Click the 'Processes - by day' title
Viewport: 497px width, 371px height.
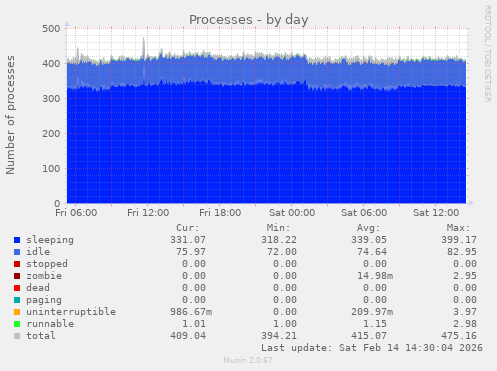[249, 20]
